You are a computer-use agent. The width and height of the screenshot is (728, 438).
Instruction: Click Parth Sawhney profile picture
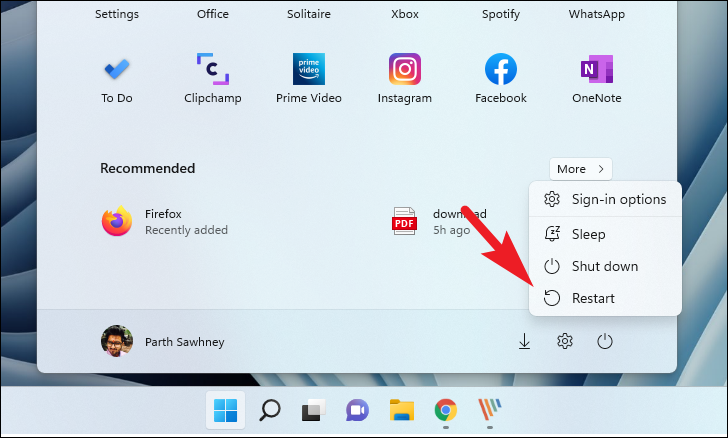coord(117,341)
